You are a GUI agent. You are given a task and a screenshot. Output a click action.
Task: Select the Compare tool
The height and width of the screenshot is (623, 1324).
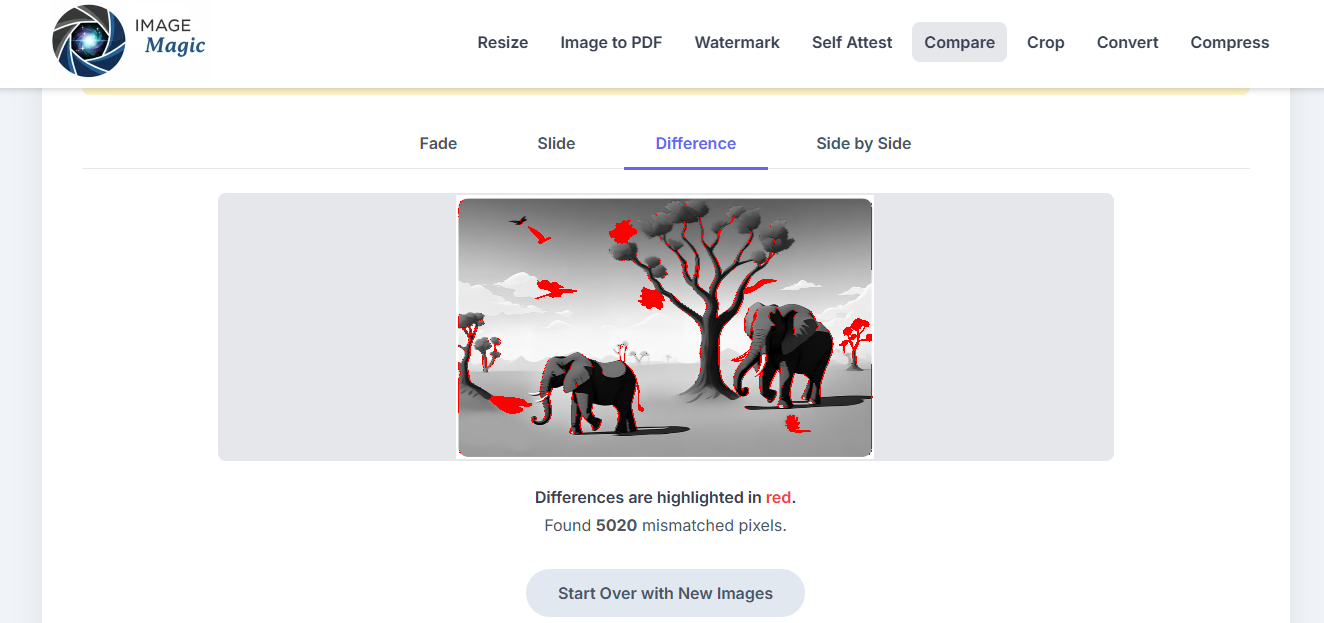pos(959,42)
